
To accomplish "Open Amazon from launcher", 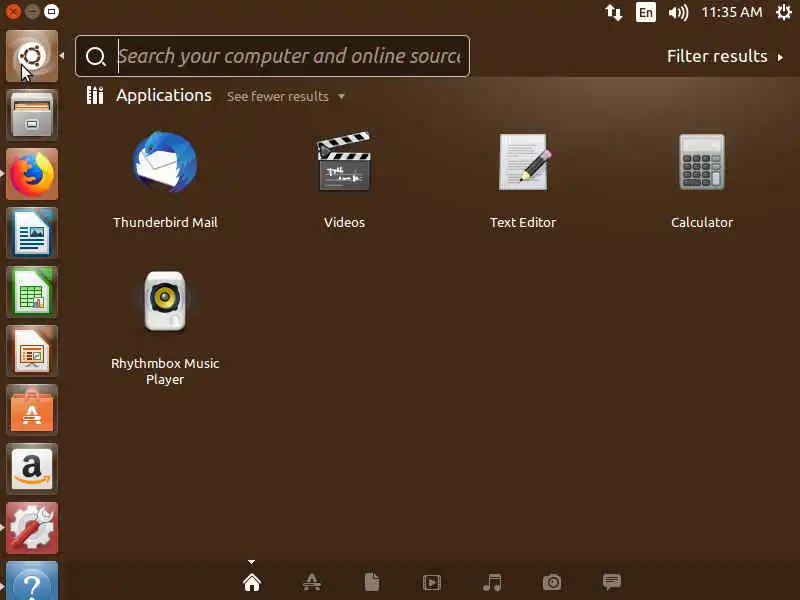I will pos(32,469).
